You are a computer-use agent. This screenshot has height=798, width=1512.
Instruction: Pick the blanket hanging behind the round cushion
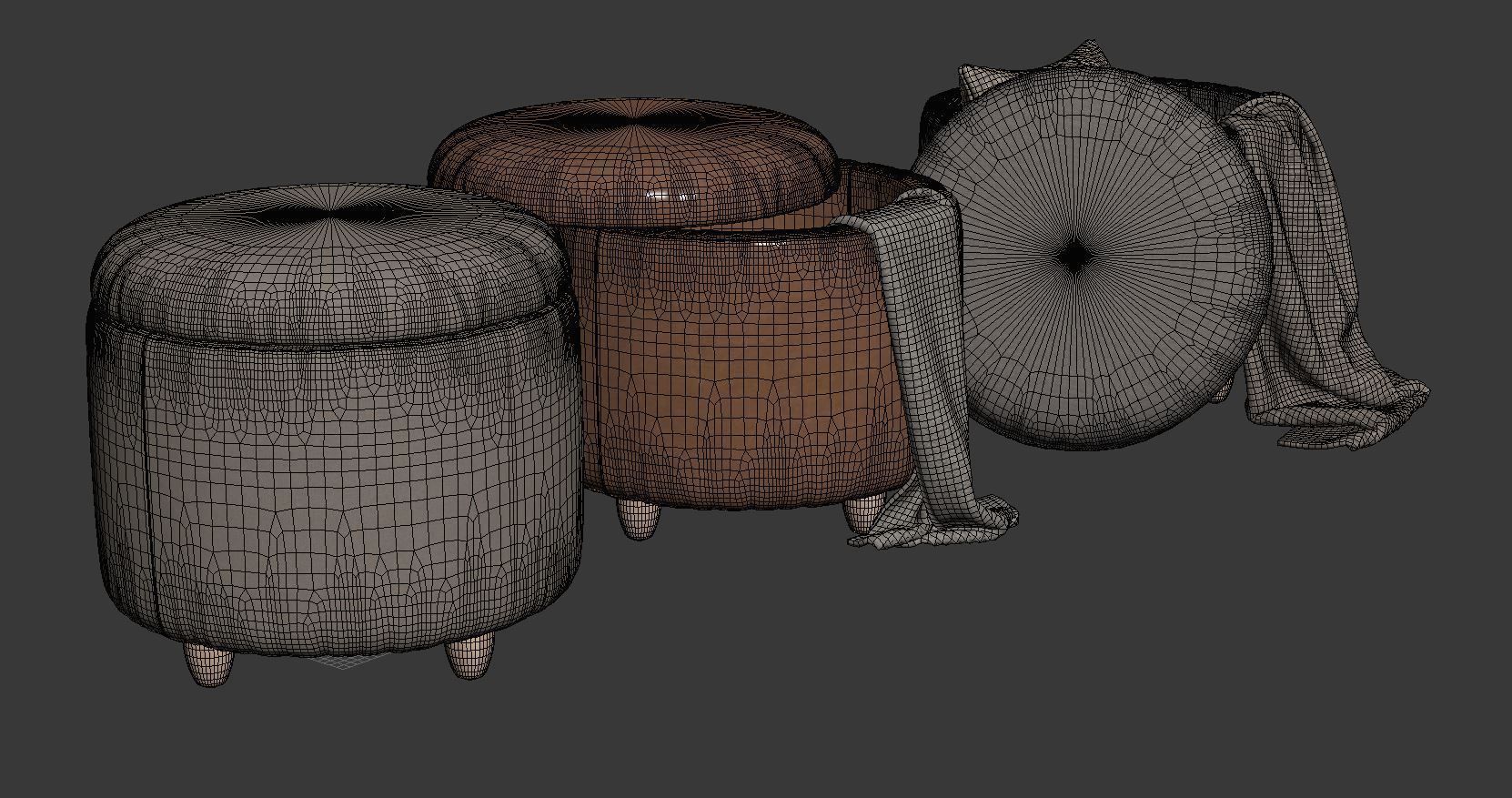click(1319, 273)
